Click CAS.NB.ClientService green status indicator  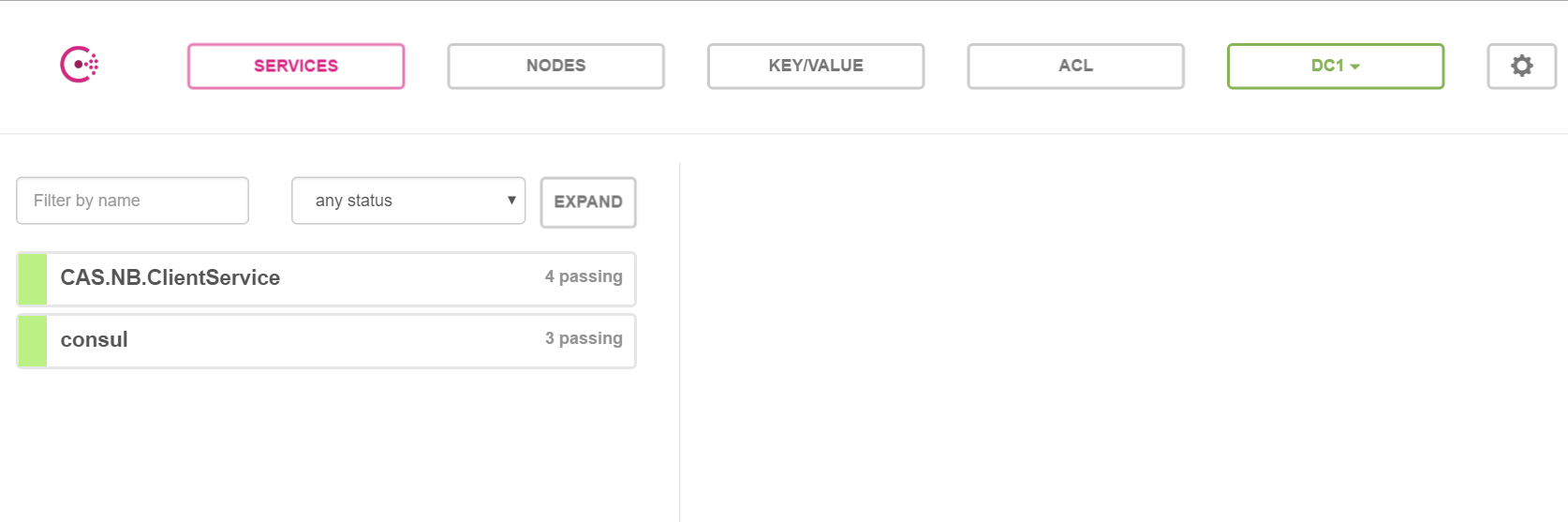pyautogui.click(x=33, y=279)
